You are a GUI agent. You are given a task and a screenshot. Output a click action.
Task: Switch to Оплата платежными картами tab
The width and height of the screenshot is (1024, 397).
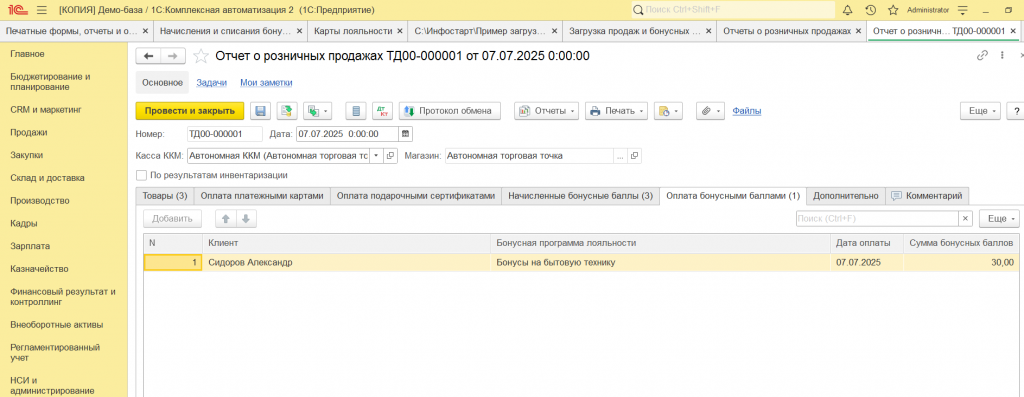[x=262, y=196]
